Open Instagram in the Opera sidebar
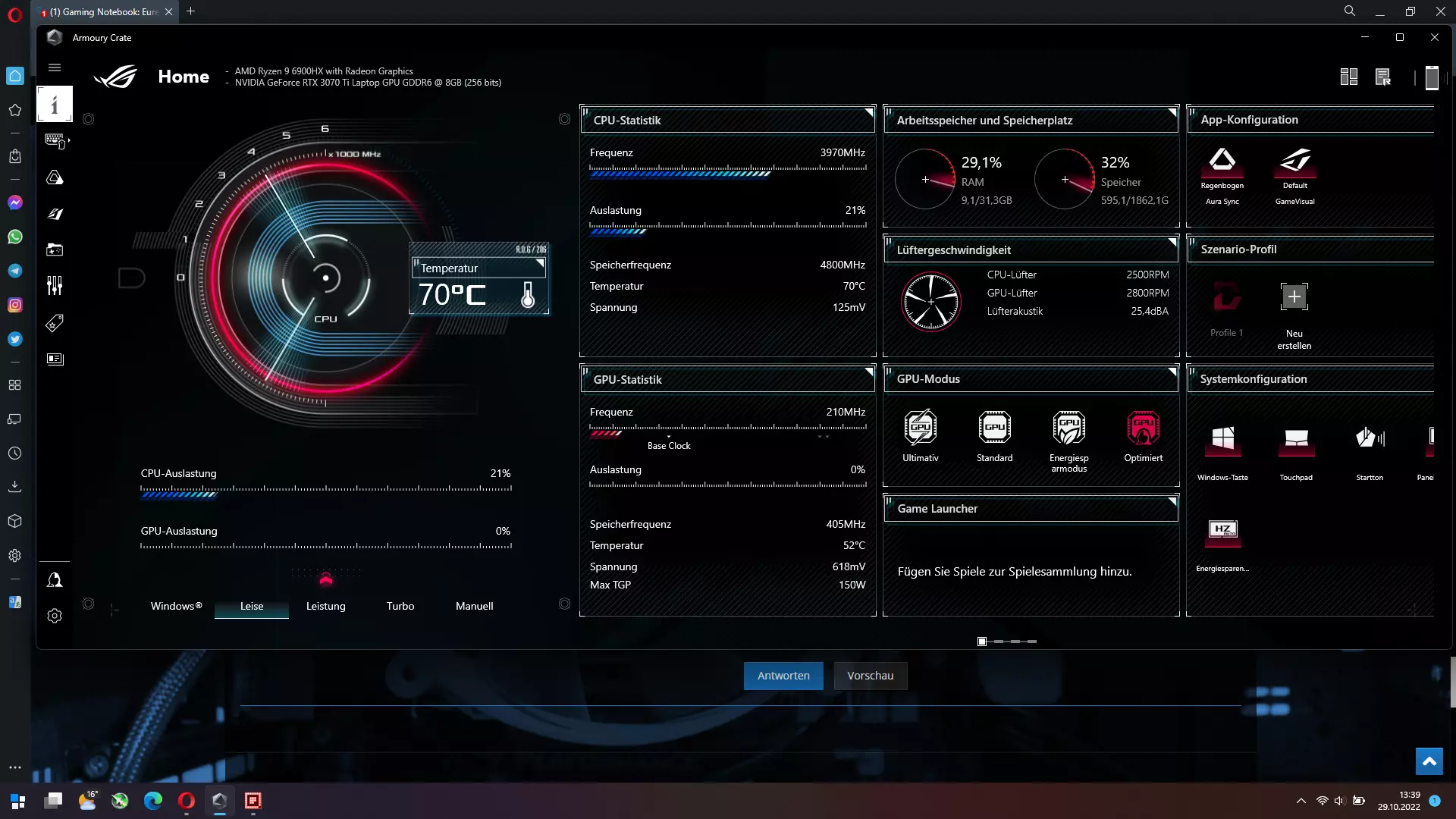1456x819 pixels. [15, 305]
